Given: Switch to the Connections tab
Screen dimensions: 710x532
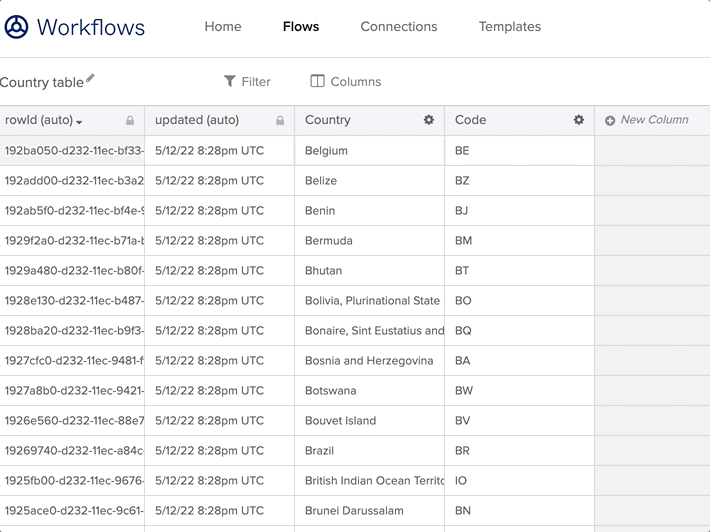Looking at the screenshot, I should (398, 27).
